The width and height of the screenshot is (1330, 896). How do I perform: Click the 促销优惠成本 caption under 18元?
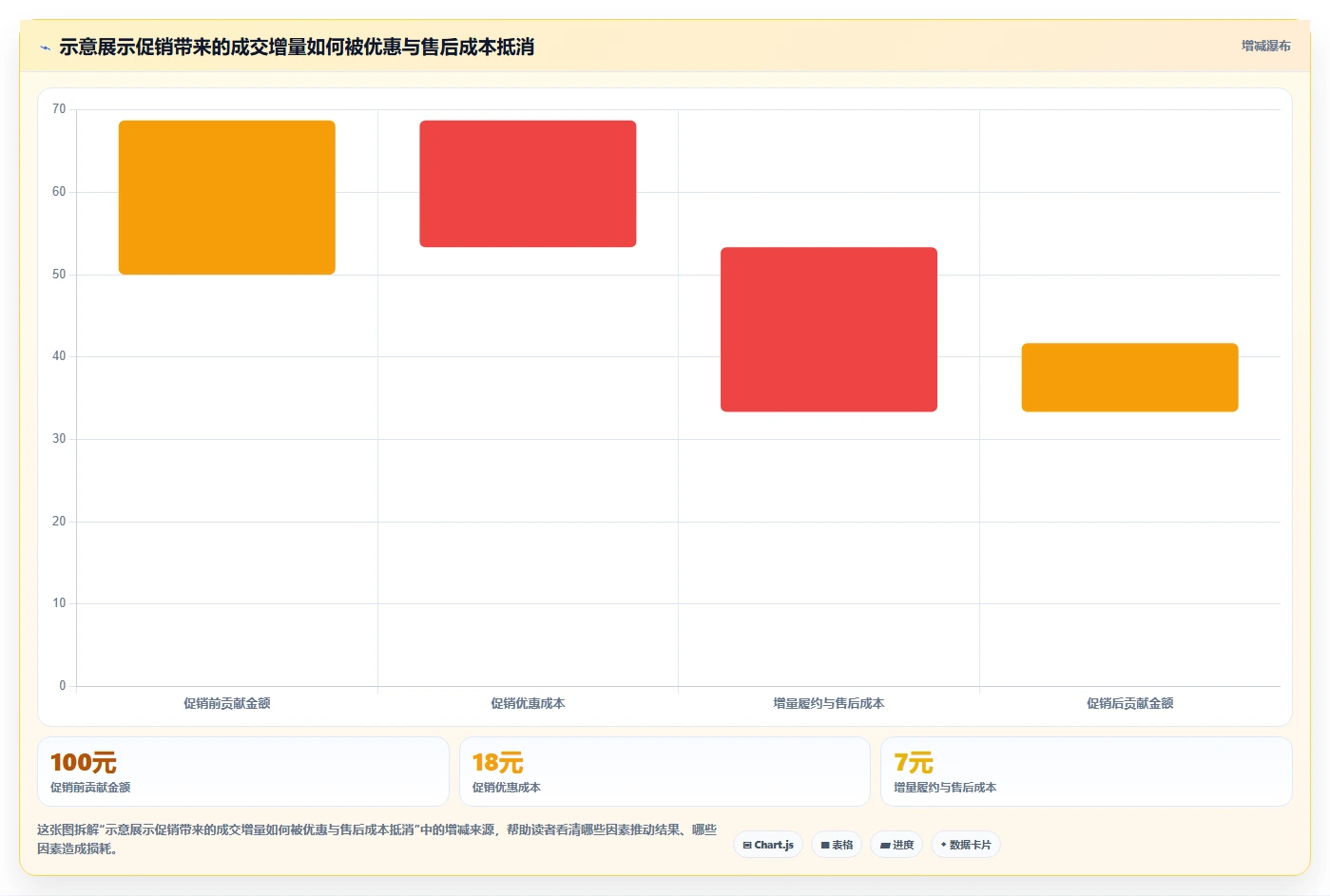point(507,788)
